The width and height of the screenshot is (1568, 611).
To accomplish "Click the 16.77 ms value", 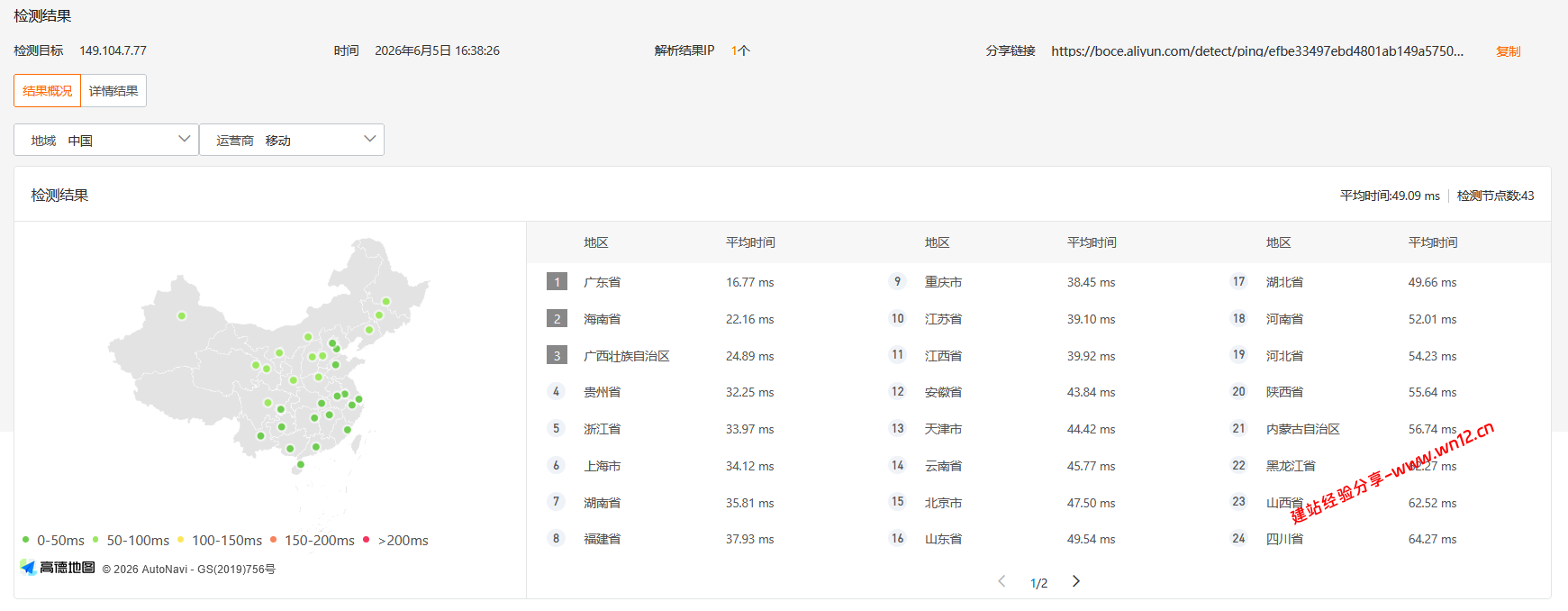I will (x=750, y=282).
